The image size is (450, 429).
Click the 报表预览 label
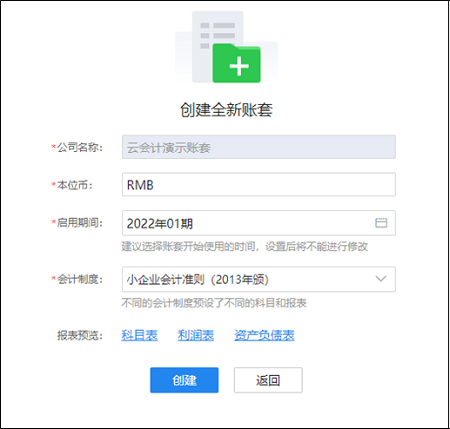click(80, 335)
